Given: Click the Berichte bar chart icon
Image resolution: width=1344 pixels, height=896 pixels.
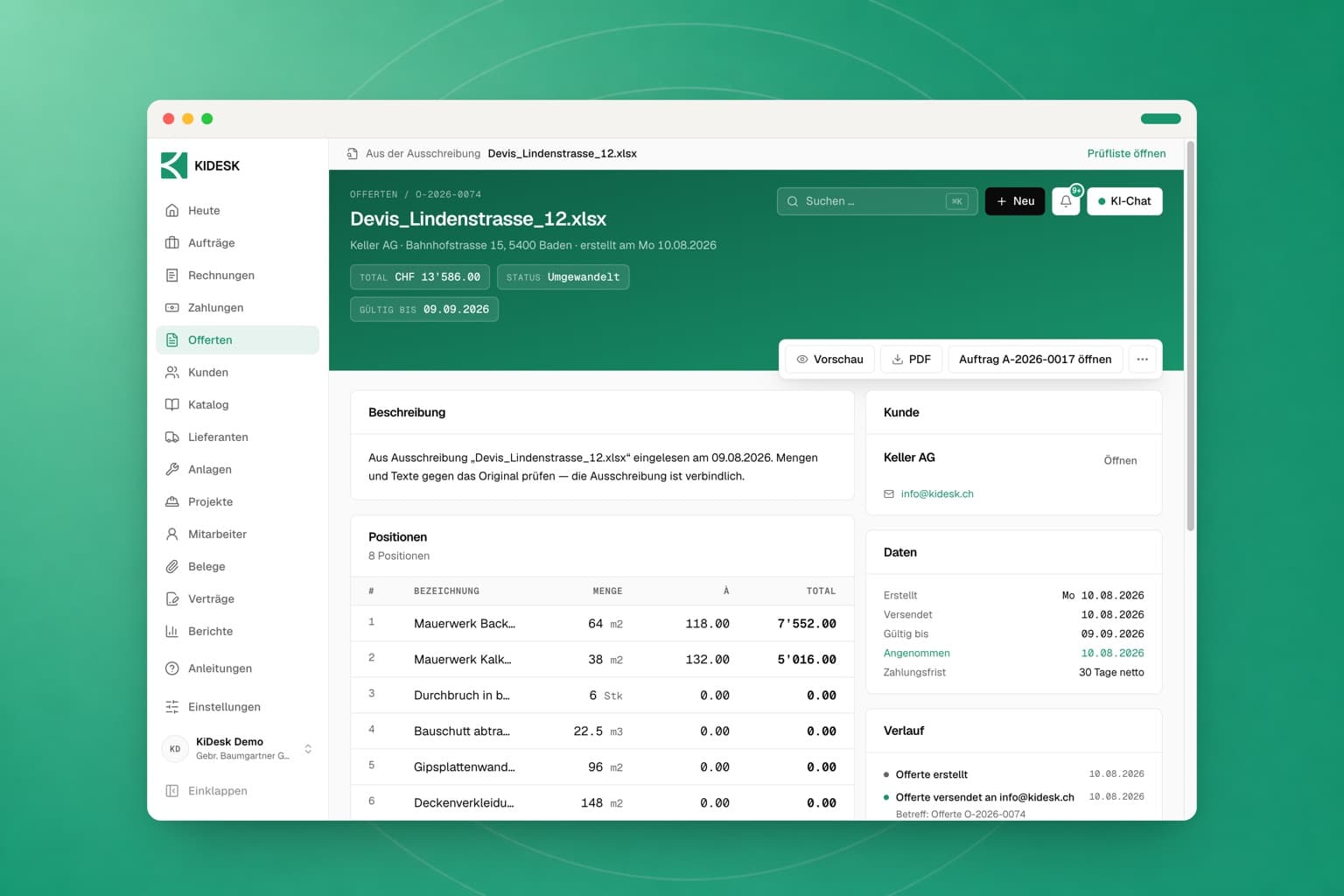Looking at the screenshot, I should pyautogui.click(x=172, y=632).
